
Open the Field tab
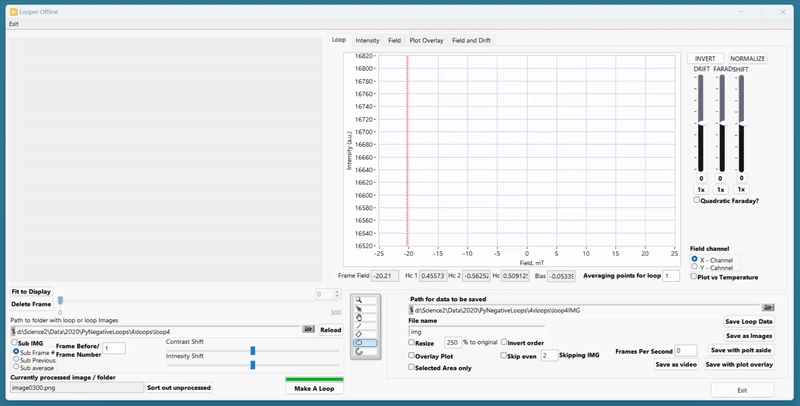(x=394, y=40)
